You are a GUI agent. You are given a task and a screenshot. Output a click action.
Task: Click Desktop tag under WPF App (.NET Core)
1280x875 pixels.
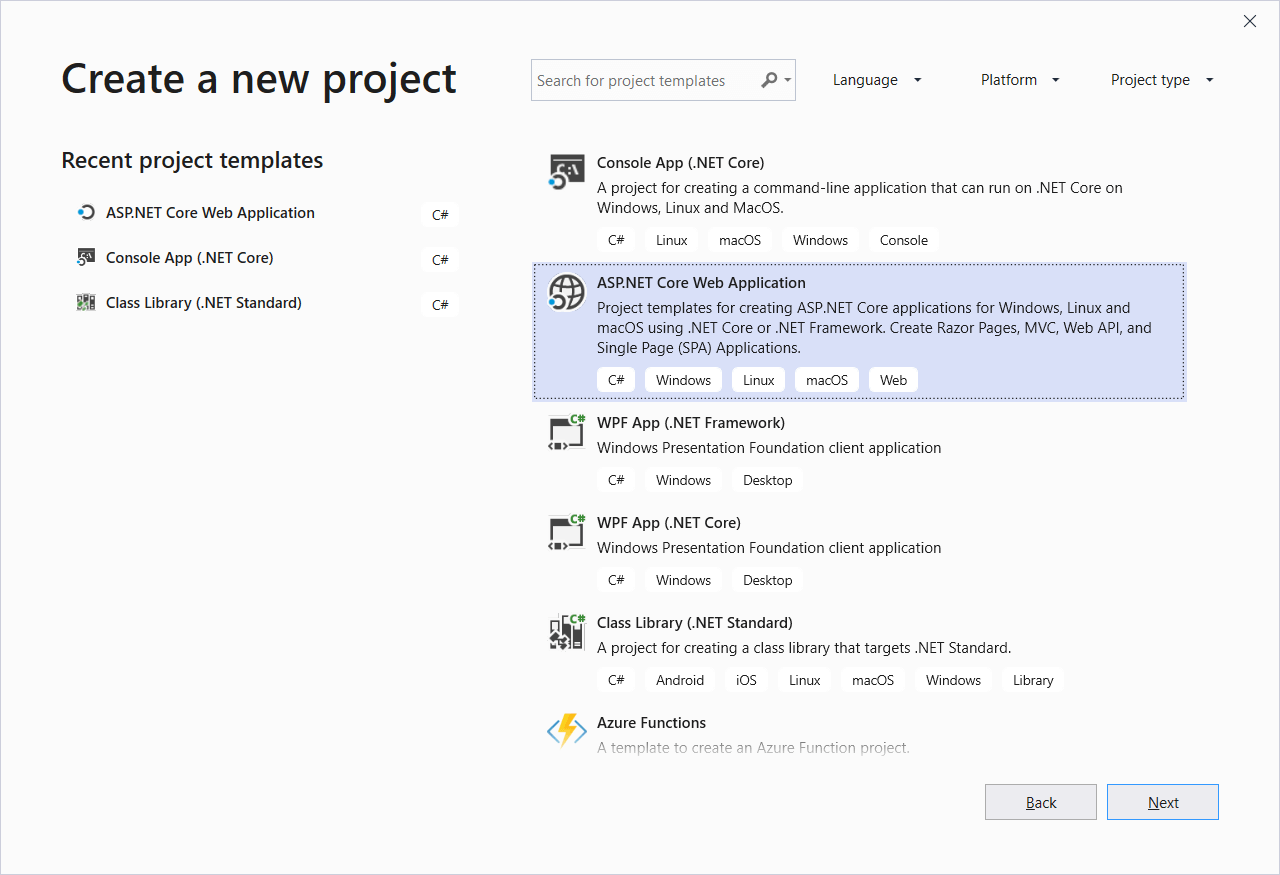(767, 580)
